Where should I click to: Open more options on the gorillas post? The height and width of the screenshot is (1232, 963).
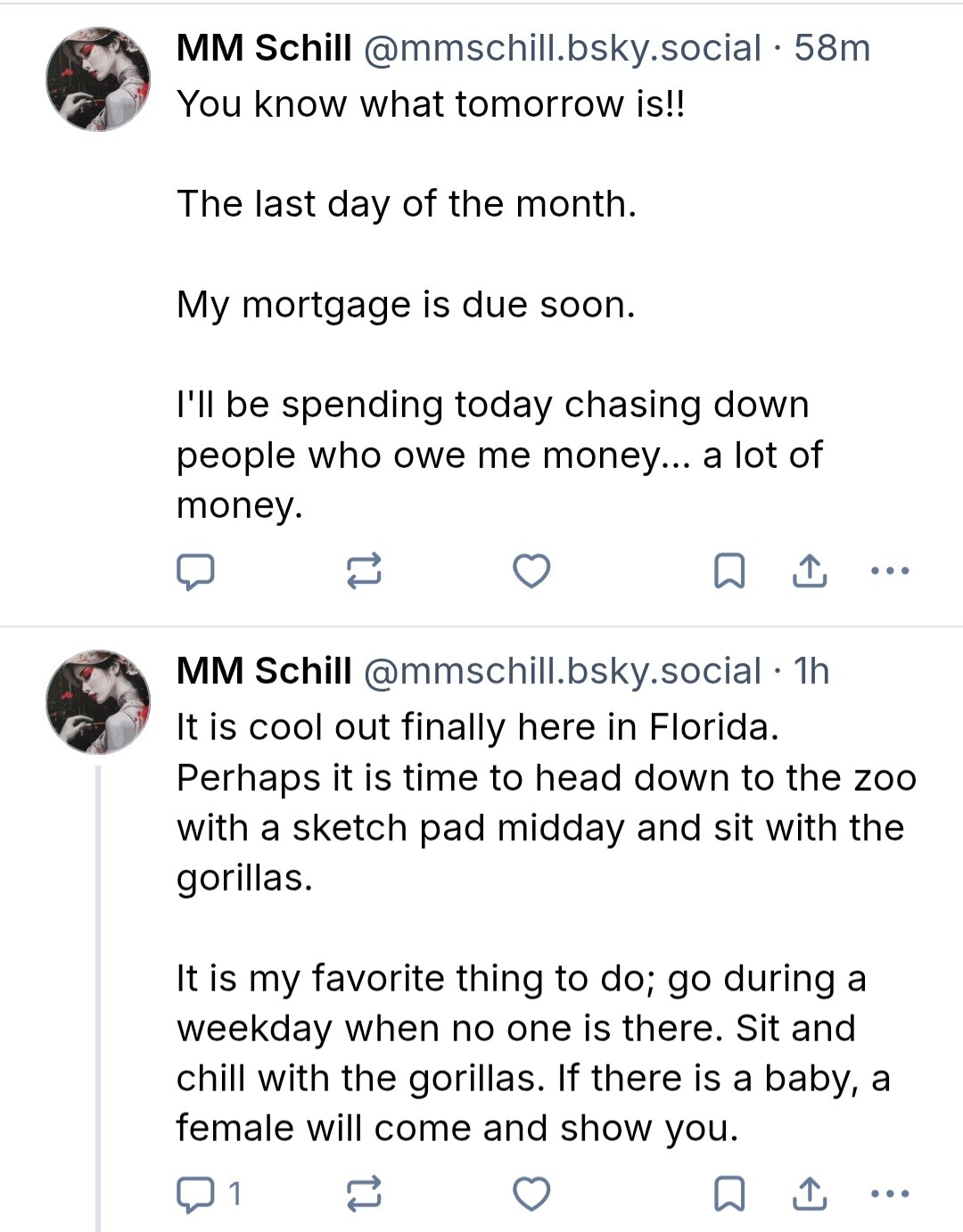pos(890,1194)
